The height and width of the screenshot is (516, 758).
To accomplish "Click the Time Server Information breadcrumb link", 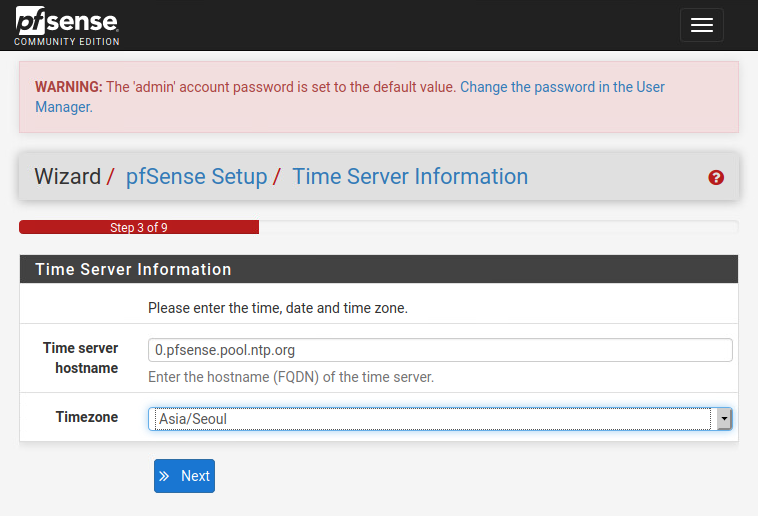I will pos(410,177).
